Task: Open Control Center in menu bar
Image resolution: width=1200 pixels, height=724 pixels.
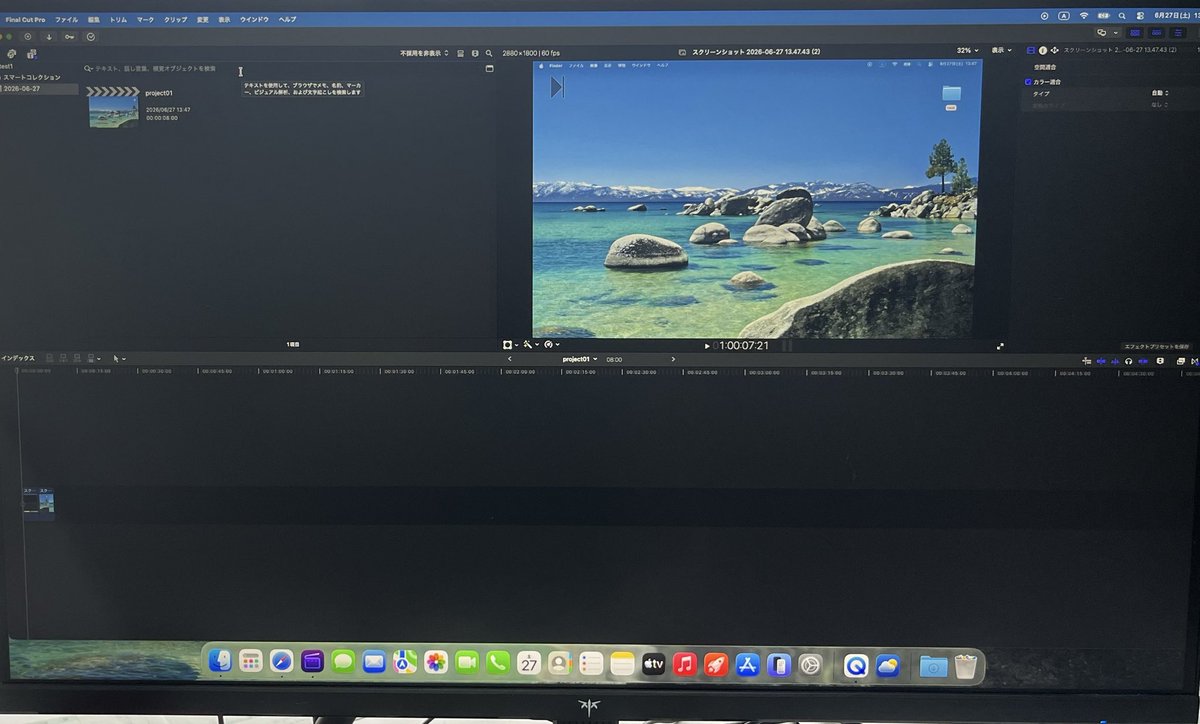Action: pos(1140,16)
